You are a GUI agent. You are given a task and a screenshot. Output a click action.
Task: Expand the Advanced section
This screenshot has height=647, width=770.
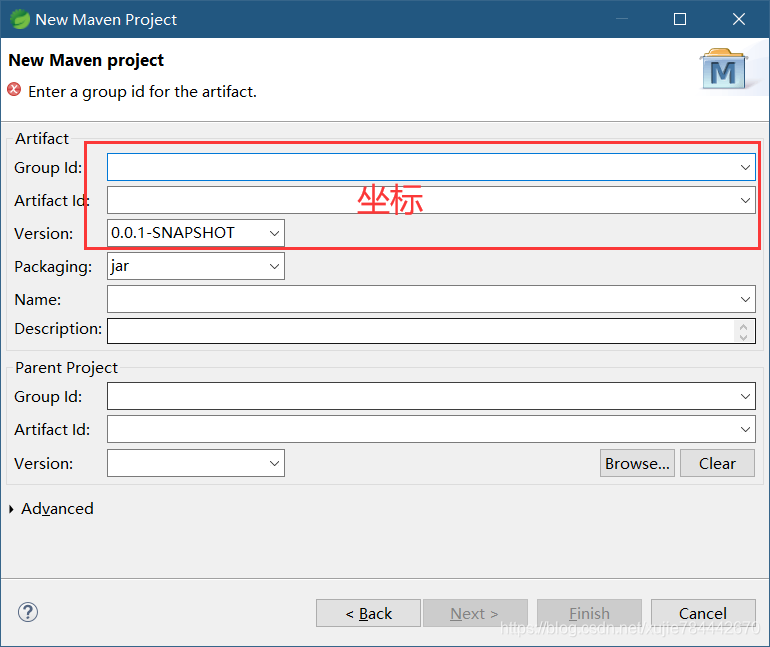[x=11, y=509]
